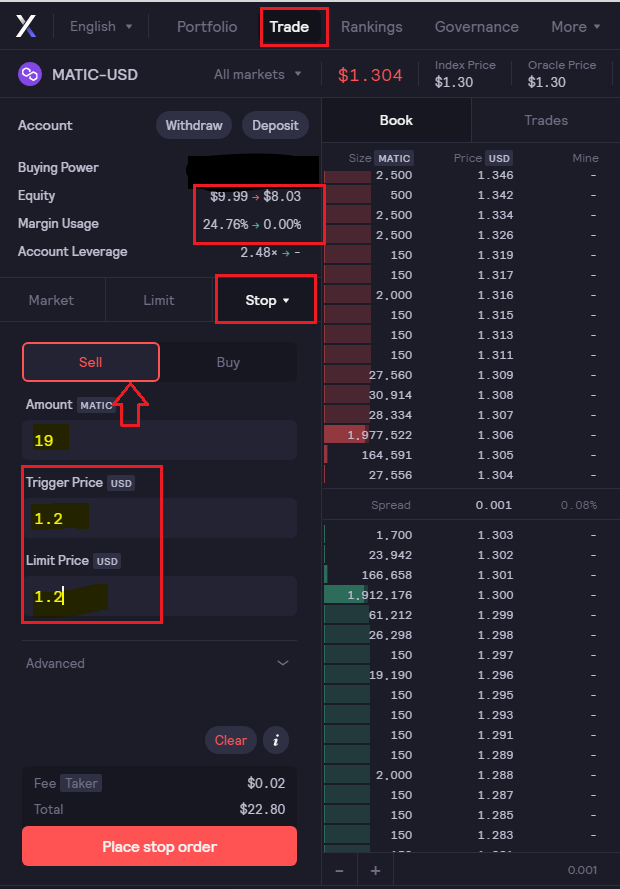
Task: Click the Withdraw button
Action: coord(194,125)
